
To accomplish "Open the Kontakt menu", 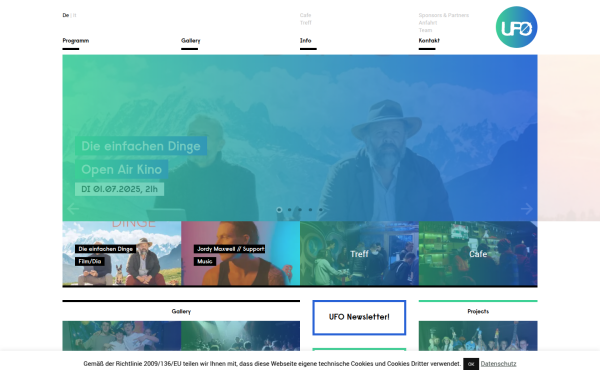I will [429, 41].
